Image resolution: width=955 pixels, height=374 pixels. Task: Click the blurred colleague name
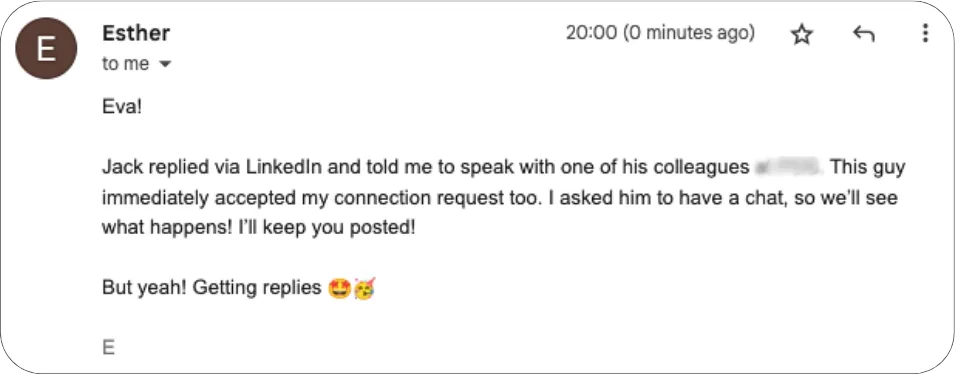coord(789,168)
